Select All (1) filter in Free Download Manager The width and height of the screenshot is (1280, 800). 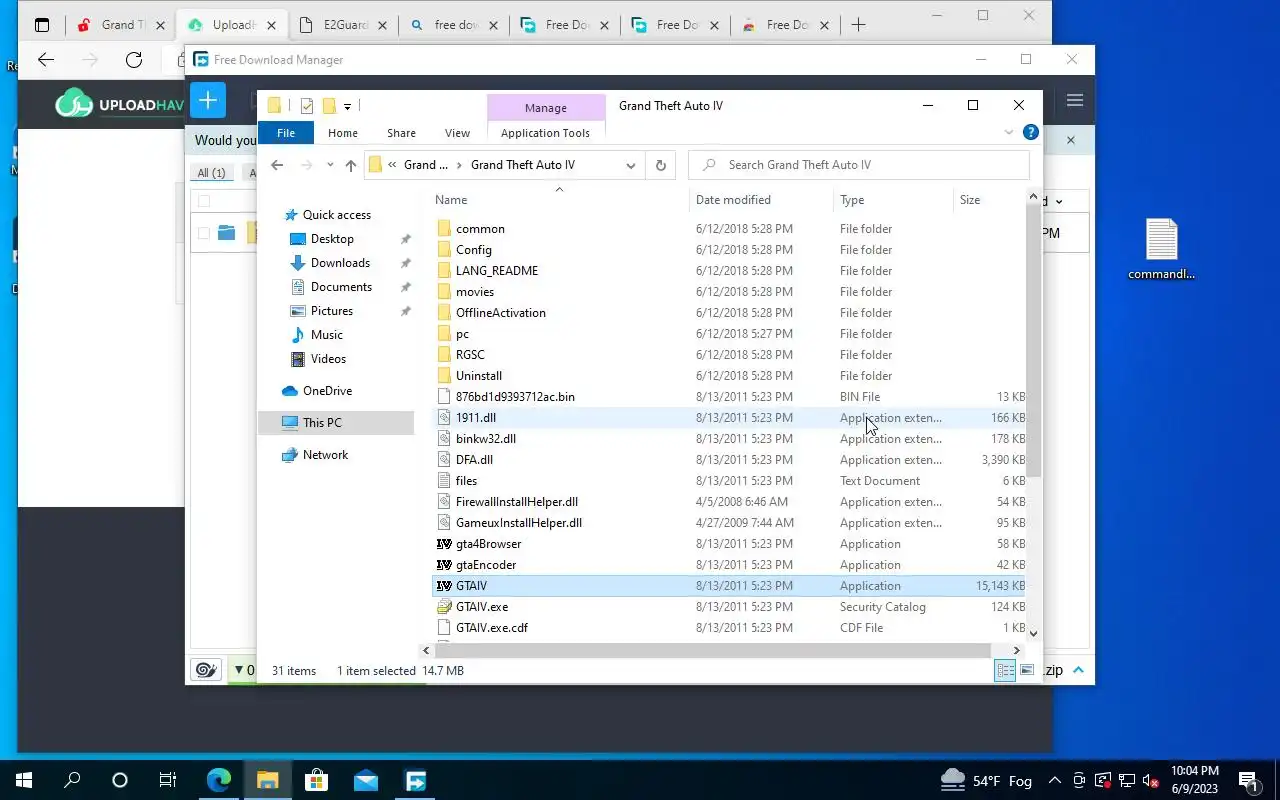[x=211, y=173]
